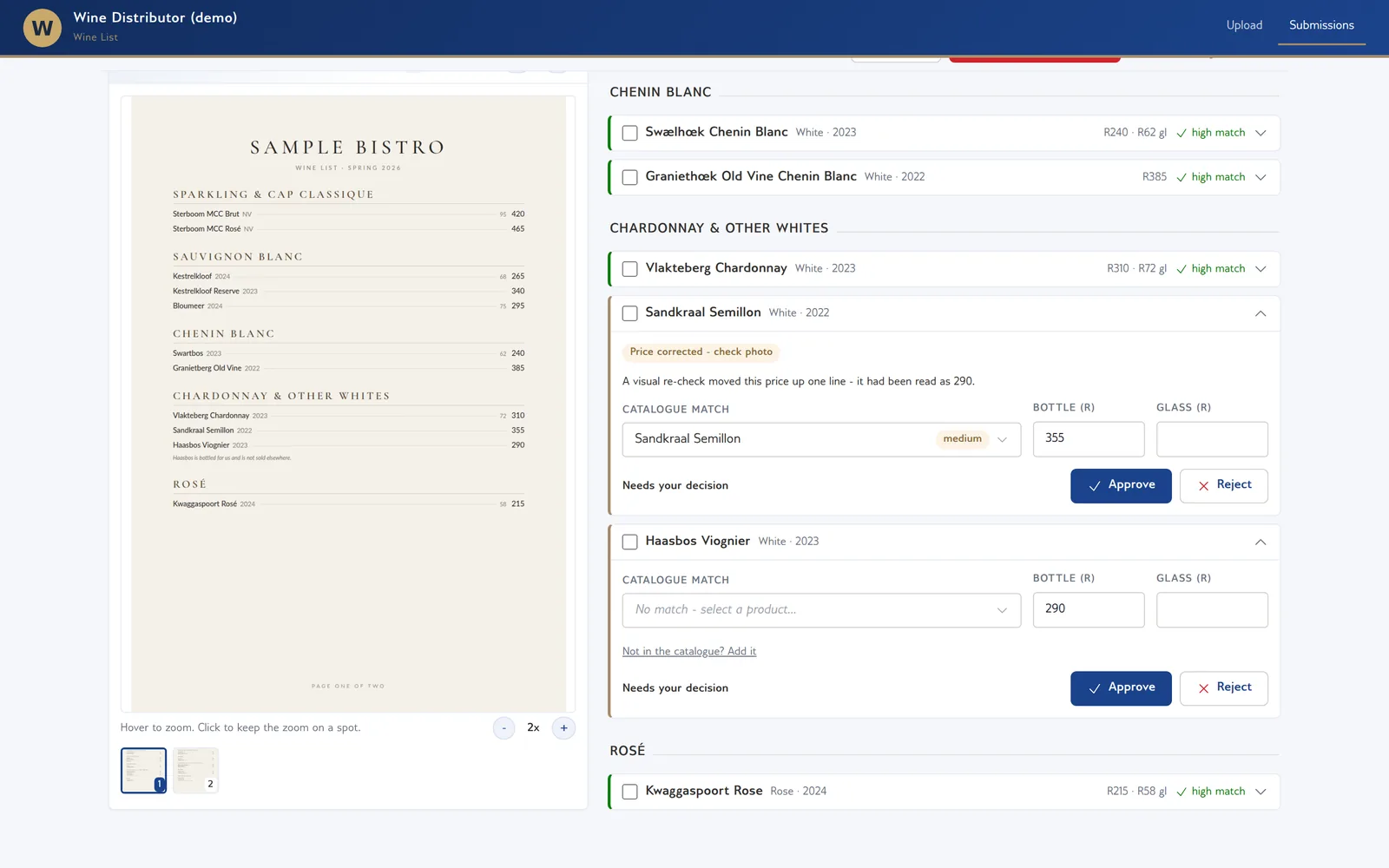Reject the Sandkraal Semillon match
The height and width of the screenshot is (868, 1389).
click(1223, 486)
